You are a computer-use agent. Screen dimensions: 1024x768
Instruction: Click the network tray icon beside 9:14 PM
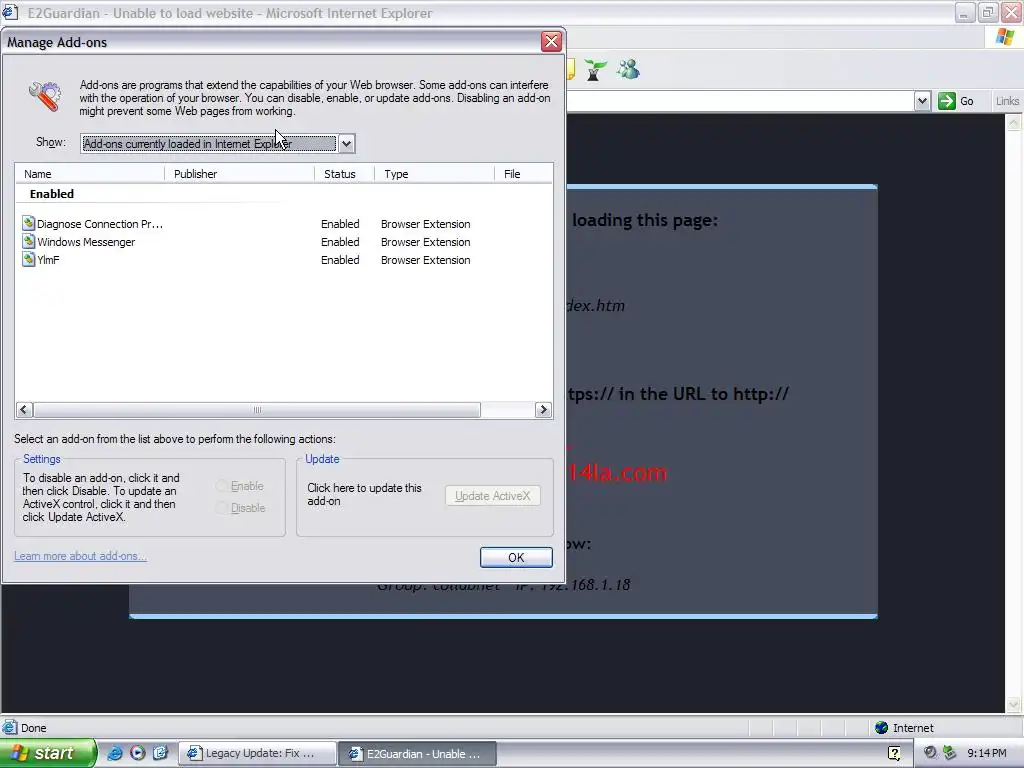tap(950, 753)
